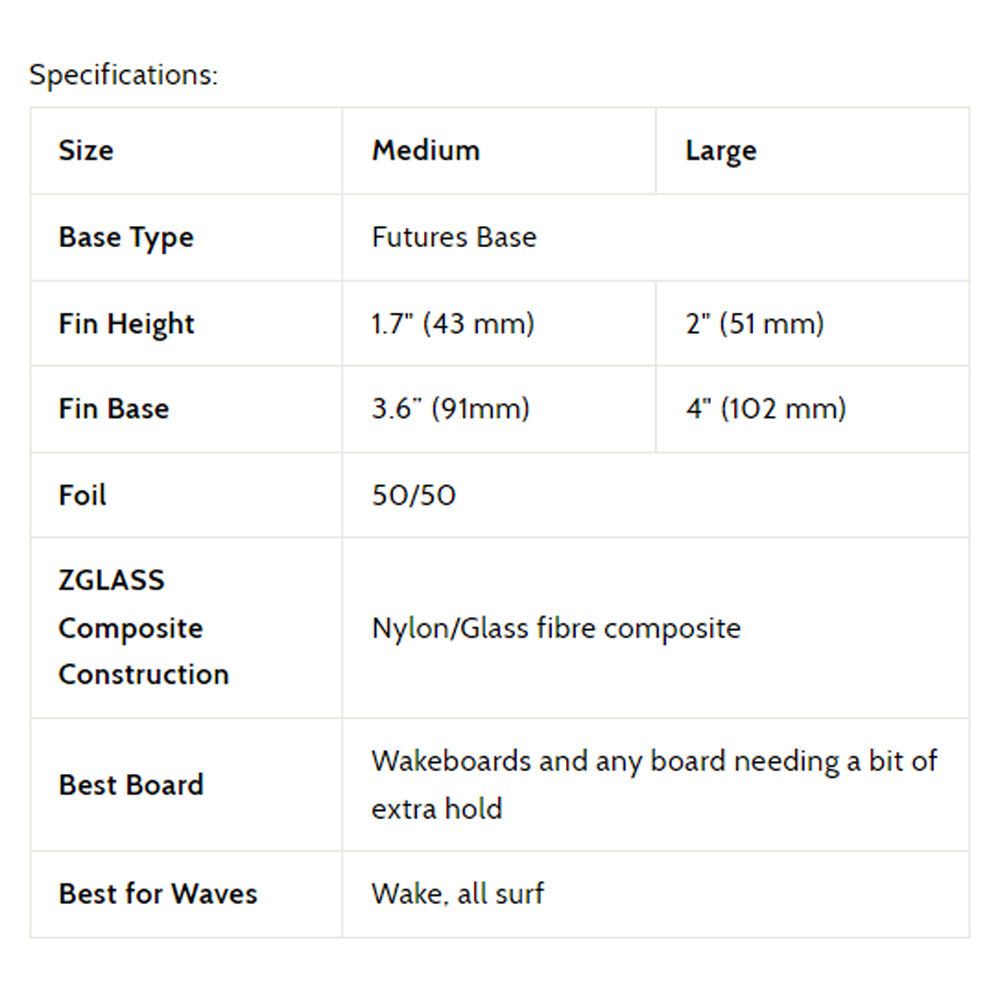The height and width of the screenshot is (1000, 1000).
Task: Select the "Fin Base" row label
Action: (x=114, y=409)
